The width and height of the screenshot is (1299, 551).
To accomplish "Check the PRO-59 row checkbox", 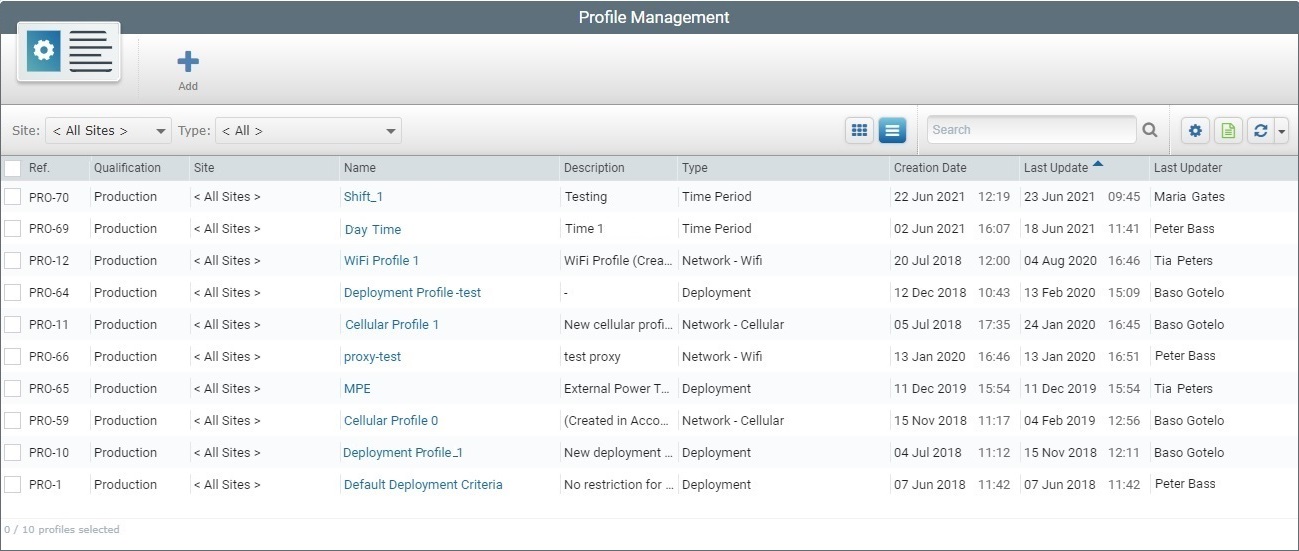I will click(12, 421).
